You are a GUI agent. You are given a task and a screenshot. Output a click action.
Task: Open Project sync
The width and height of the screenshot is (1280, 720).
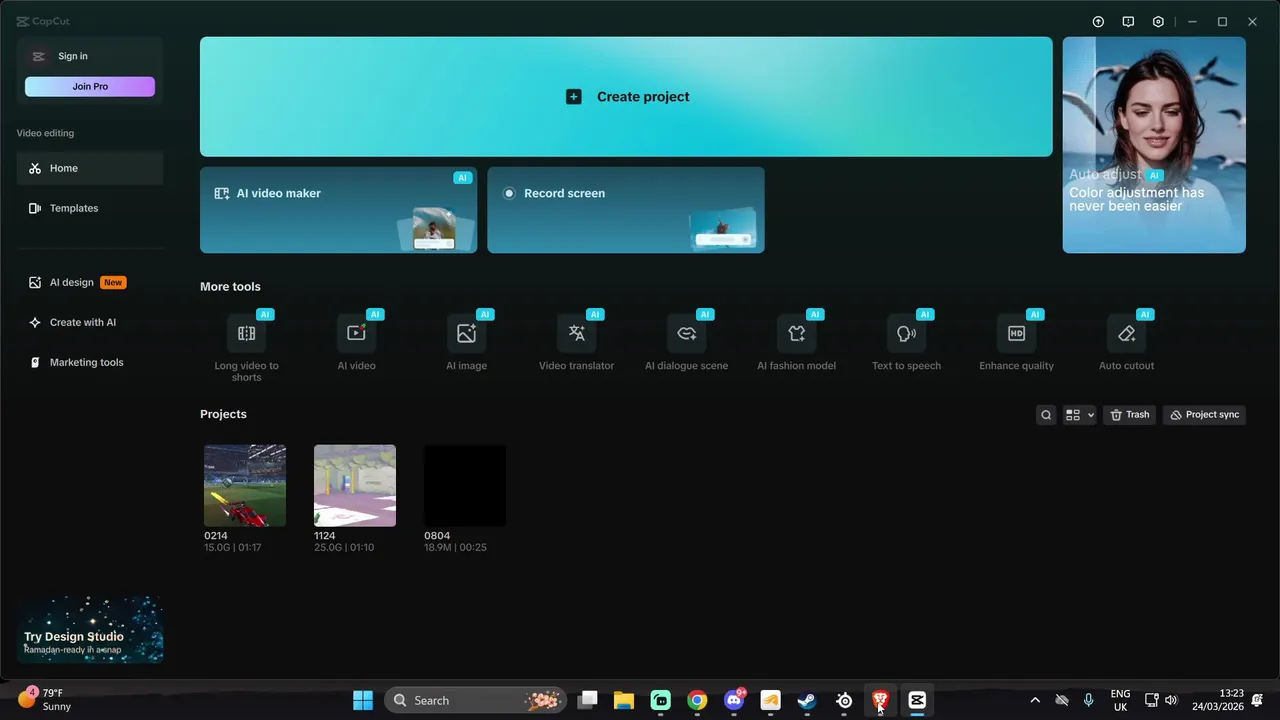point(1204,415)
